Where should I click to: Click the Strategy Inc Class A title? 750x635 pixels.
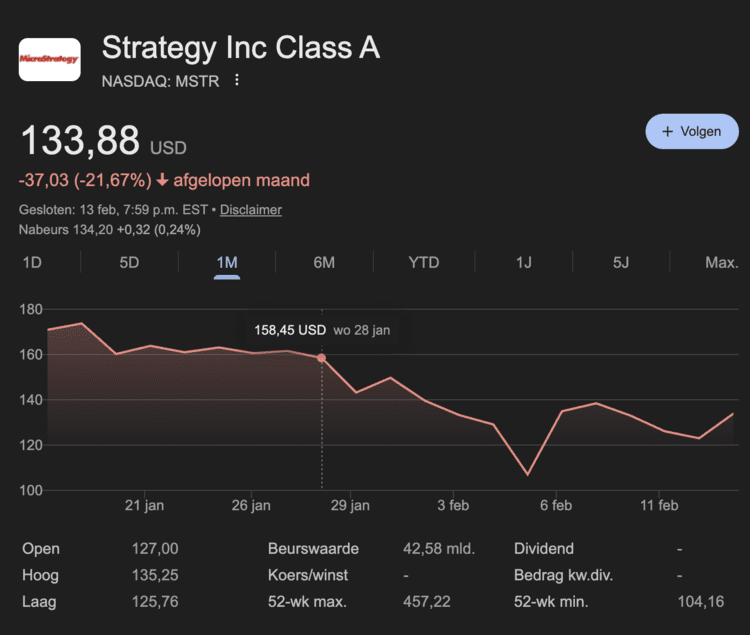pos(241,48)
